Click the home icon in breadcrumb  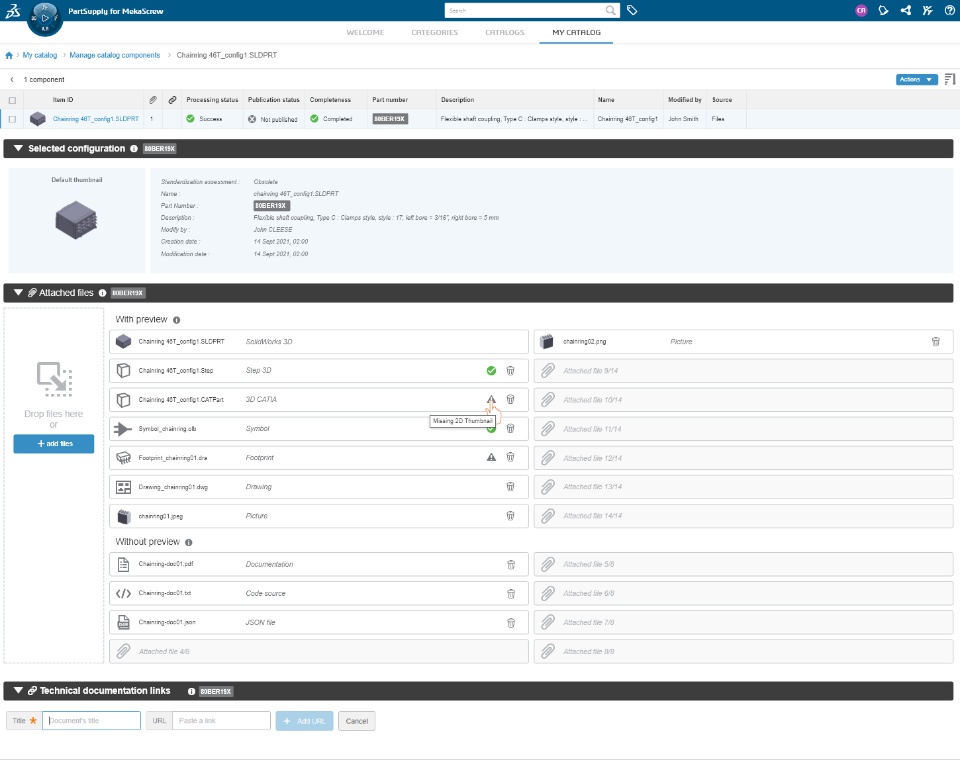(9, 55)
